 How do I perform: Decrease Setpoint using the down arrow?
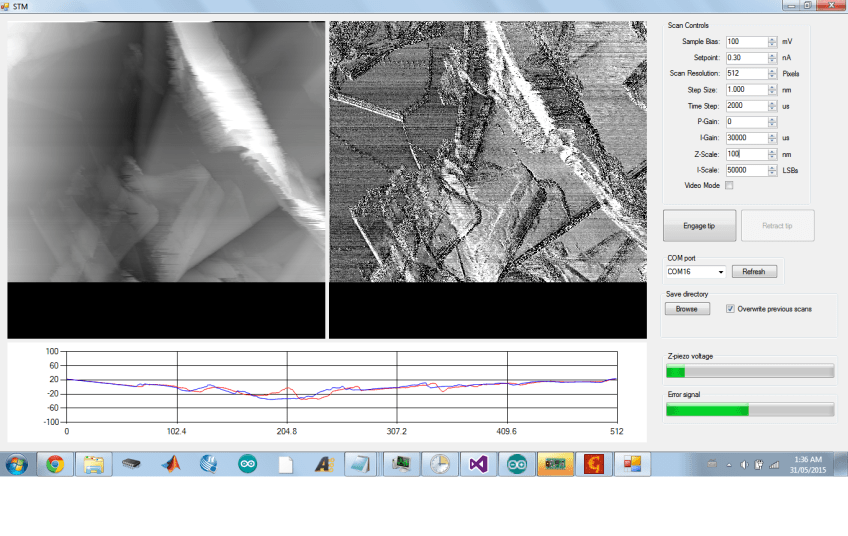pyautogui.click(x=772, y=61)
